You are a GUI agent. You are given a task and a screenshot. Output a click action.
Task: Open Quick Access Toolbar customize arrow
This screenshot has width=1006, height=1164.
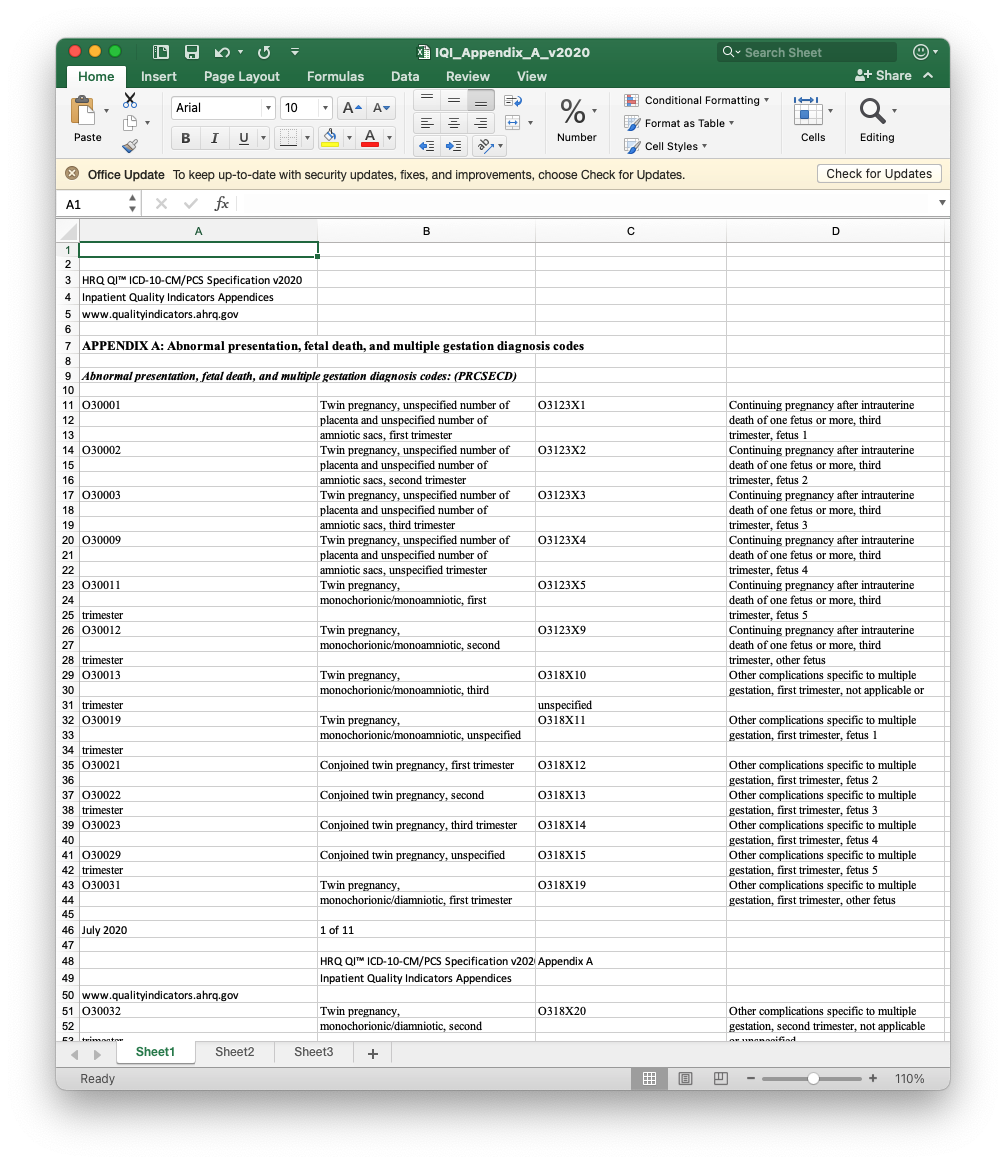tap(295, 52)
